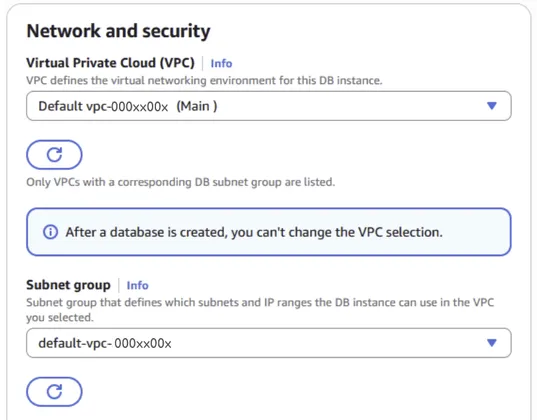Open the Virtual Private Cloud dropdown

point(269,106)
